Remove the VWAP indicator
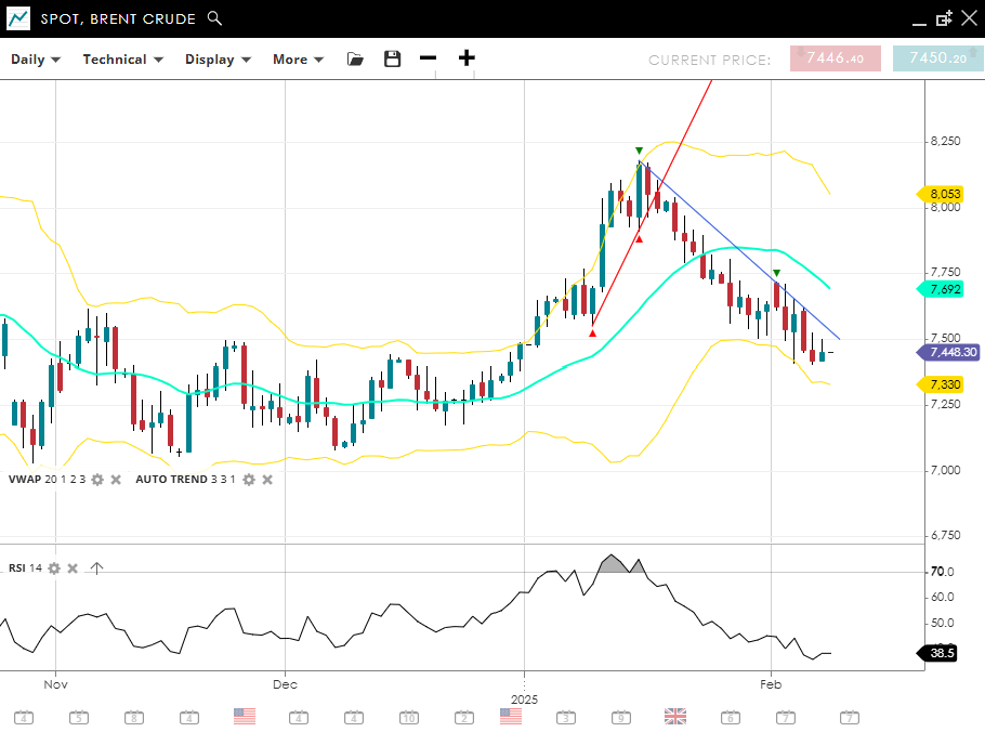985x732 pixels. click(x=115, y=480)
